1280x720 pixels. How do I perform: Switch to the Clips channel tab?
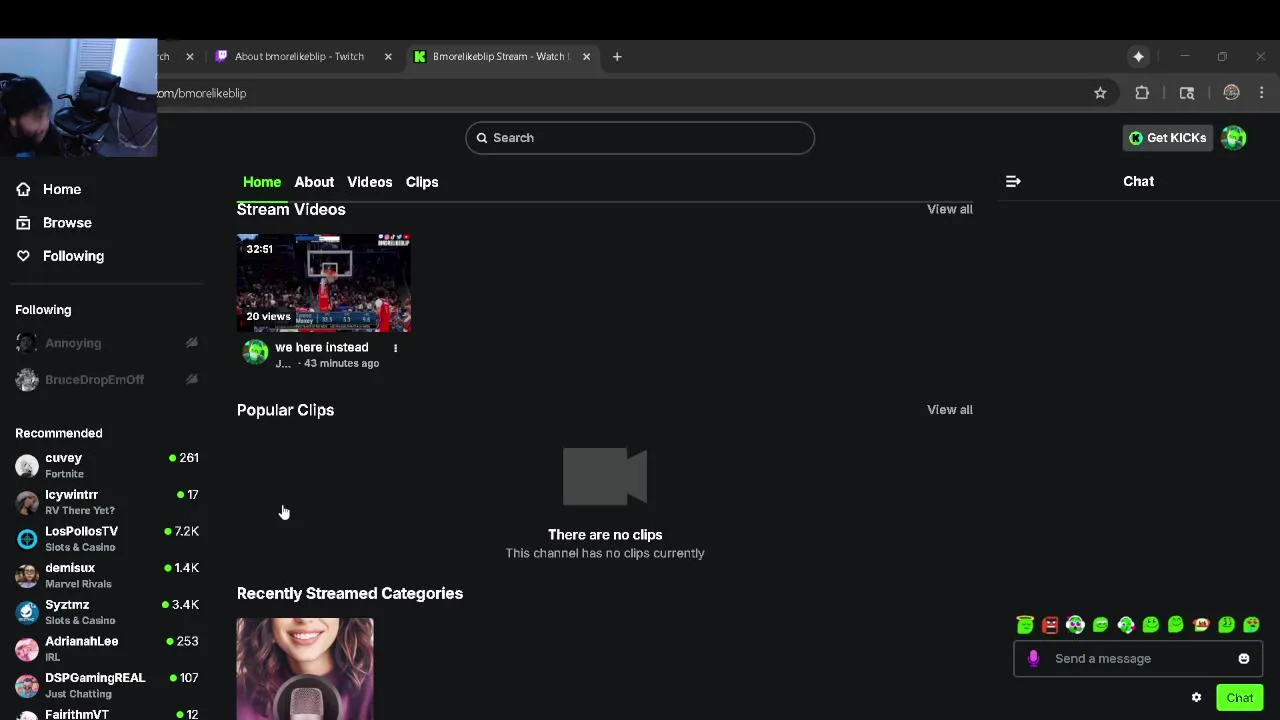tap(422, 182)
